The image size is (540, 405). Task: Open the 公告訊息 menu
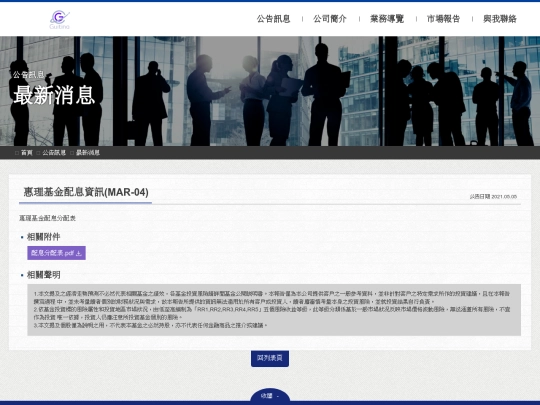(x=273, y=19)
